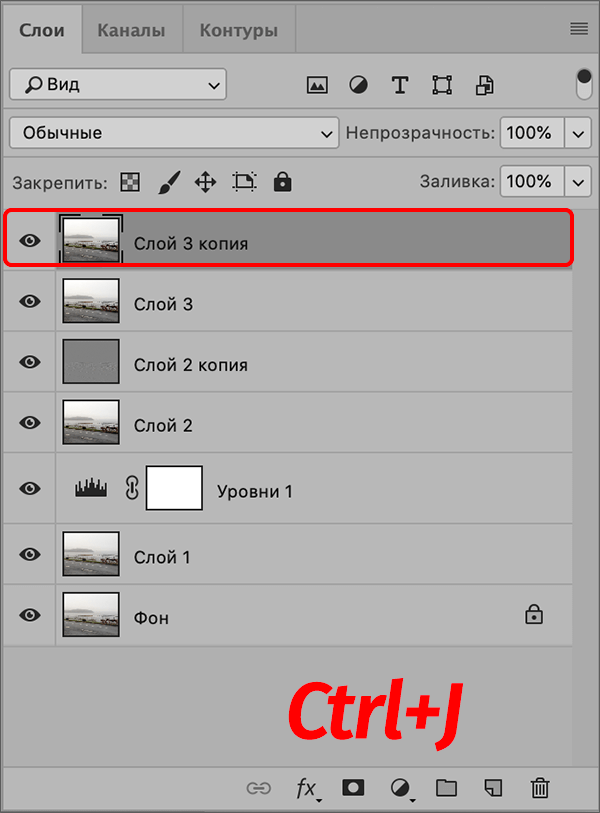Open the Вид filter type dropdown
Image resolution: width=600 pixels, height=813 pixels.
tap(118, 85)
